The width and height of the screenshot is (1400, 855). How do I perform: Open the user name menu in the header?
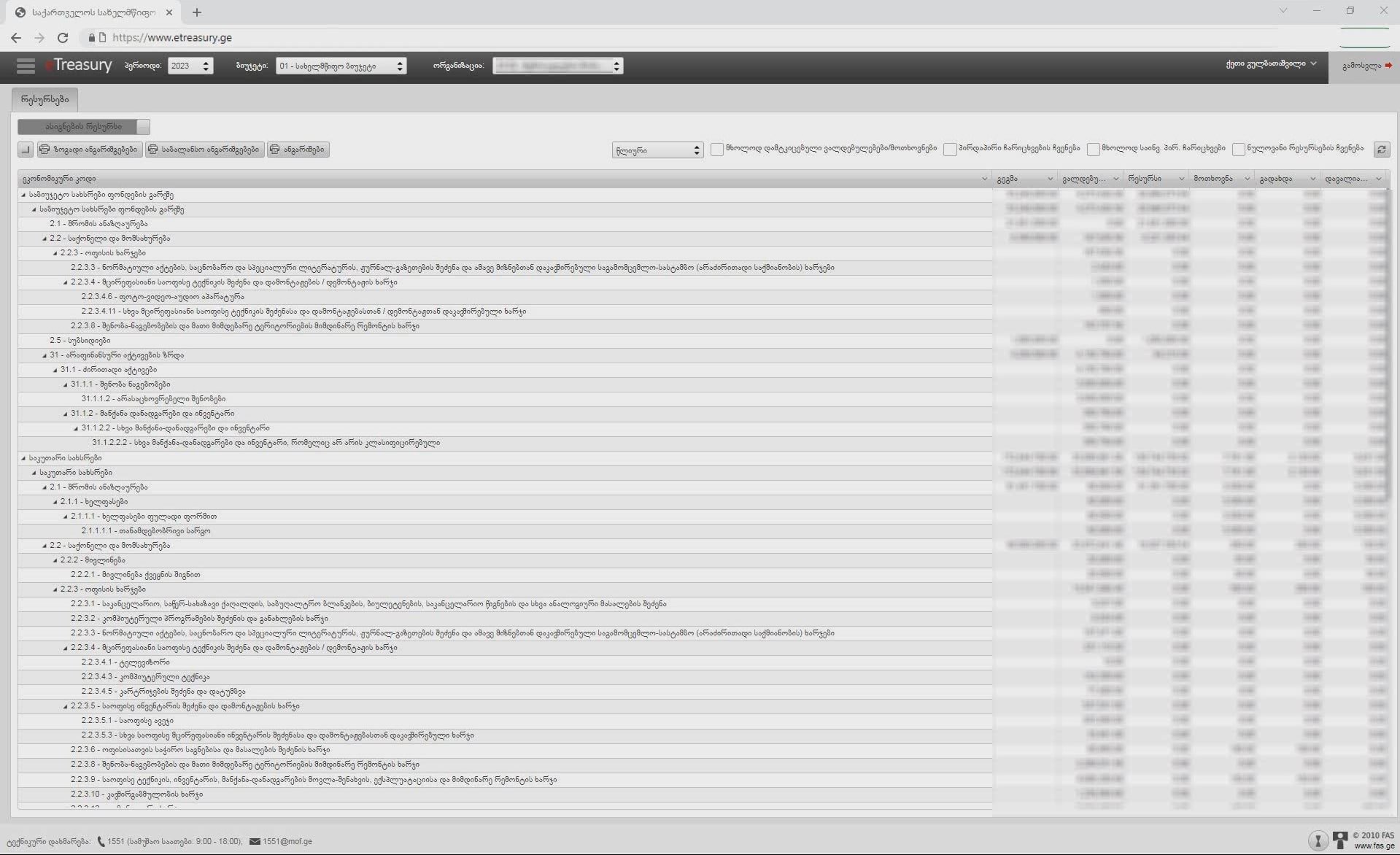[1270, 64]
